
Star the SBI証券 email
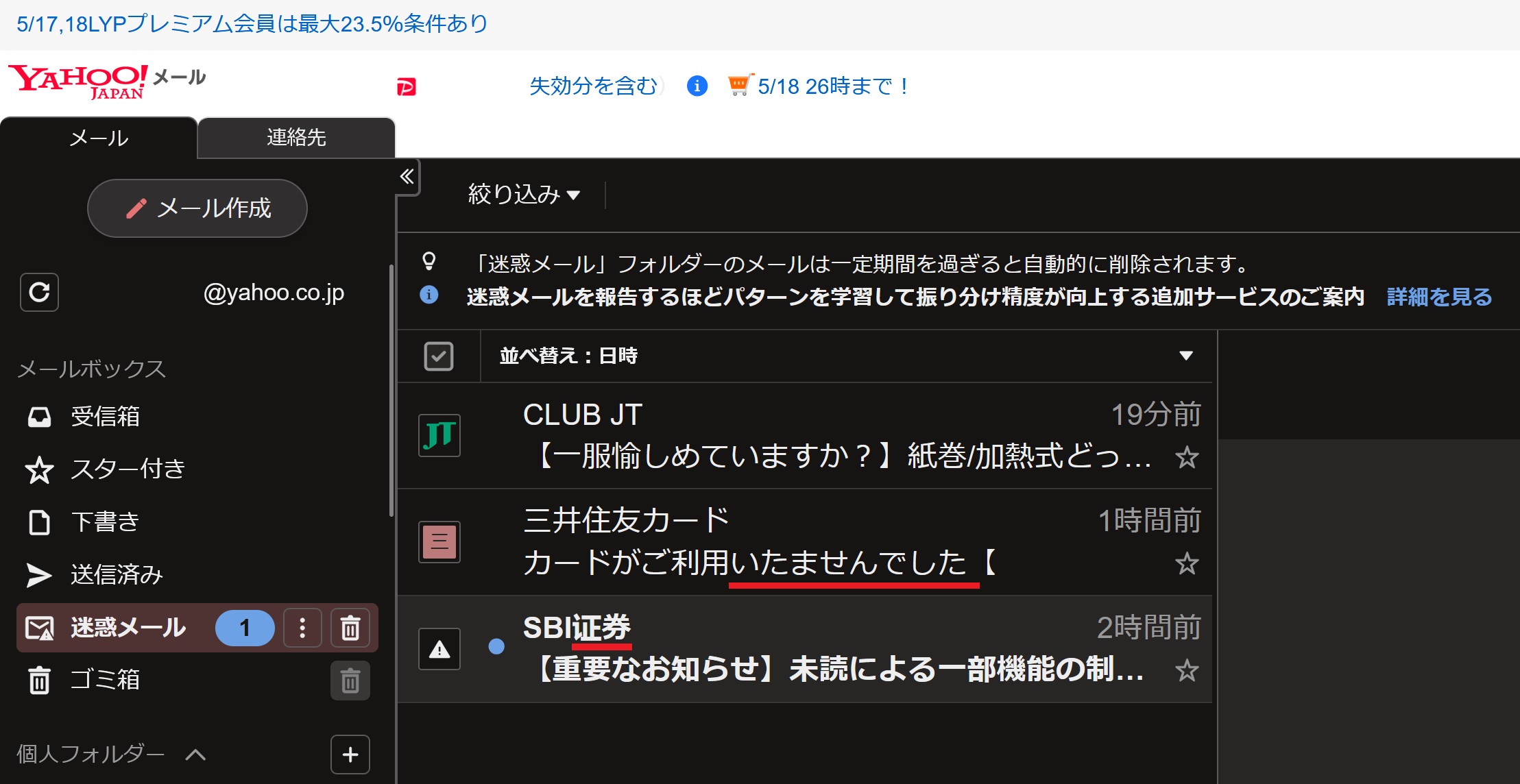(x=1187, y=670)
